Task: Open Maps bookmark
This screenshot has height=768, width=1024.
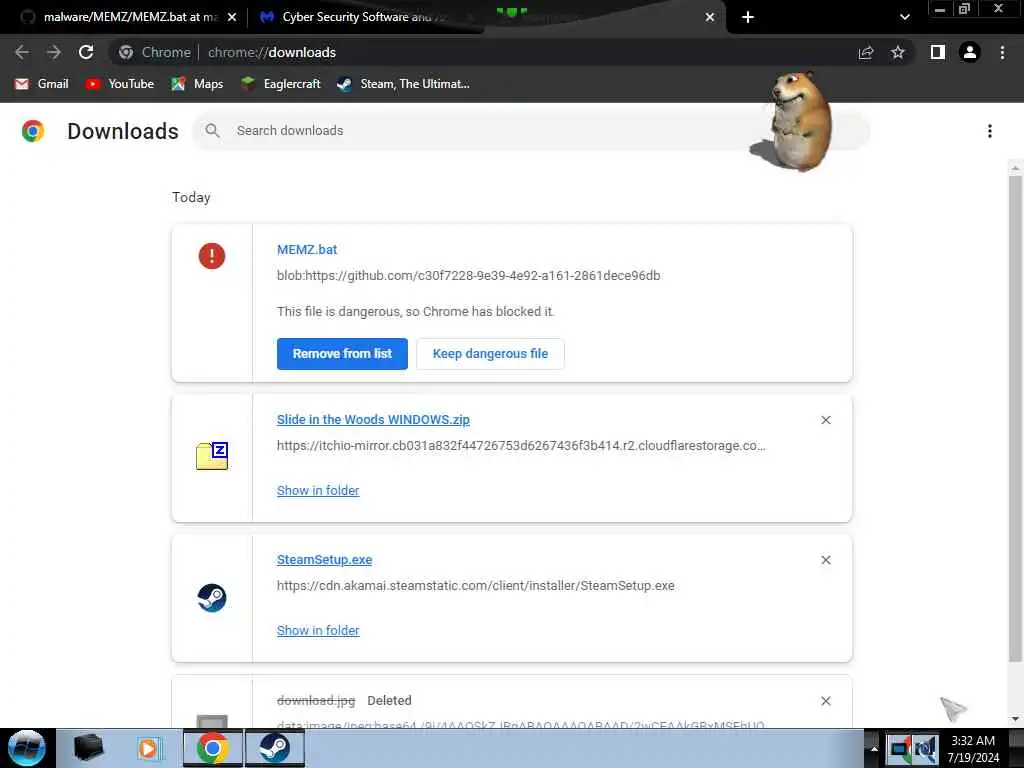Action: pos(197,84)
